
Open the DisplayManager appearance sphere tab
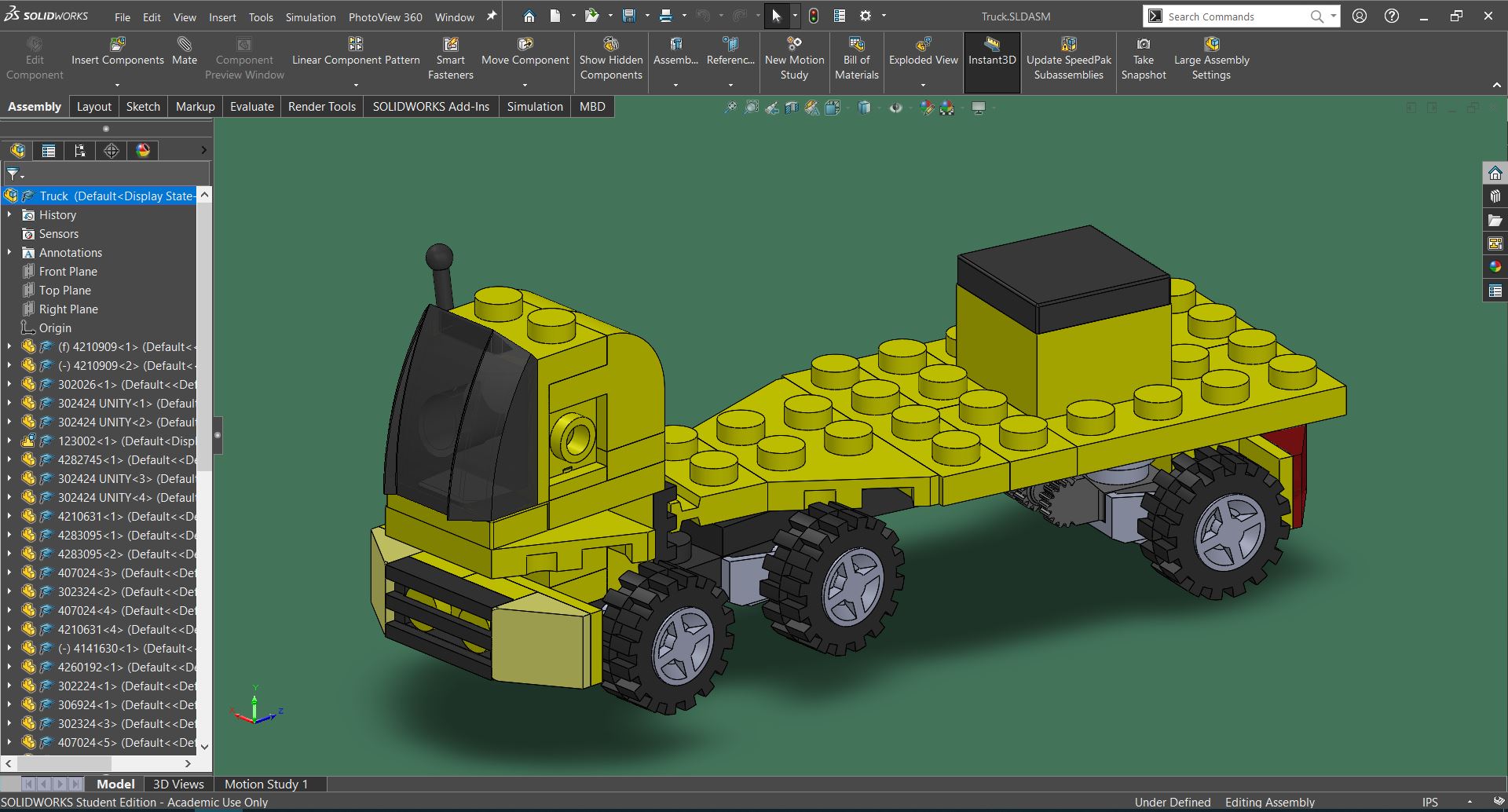(143, 151)
